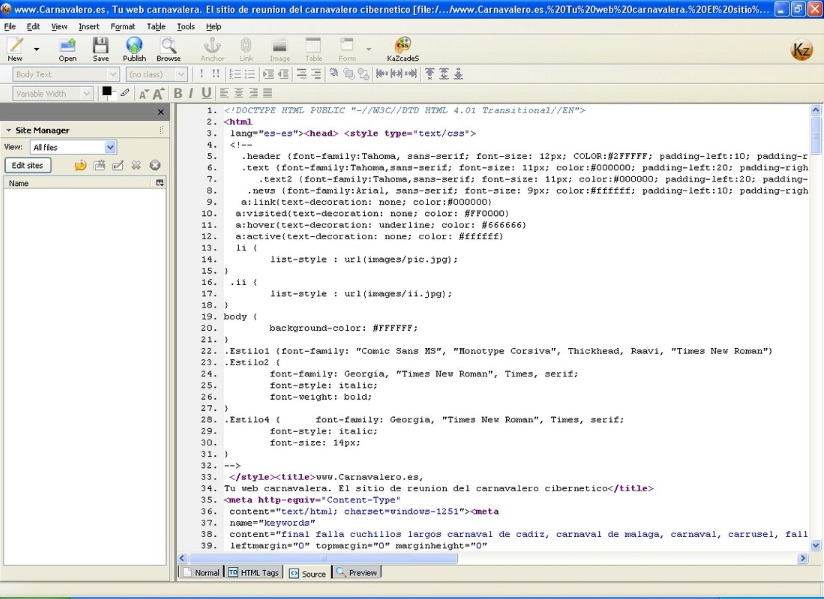Click the Site Manager refresh icon
Viewport: 824px width, 599px height.
(81, 165)
